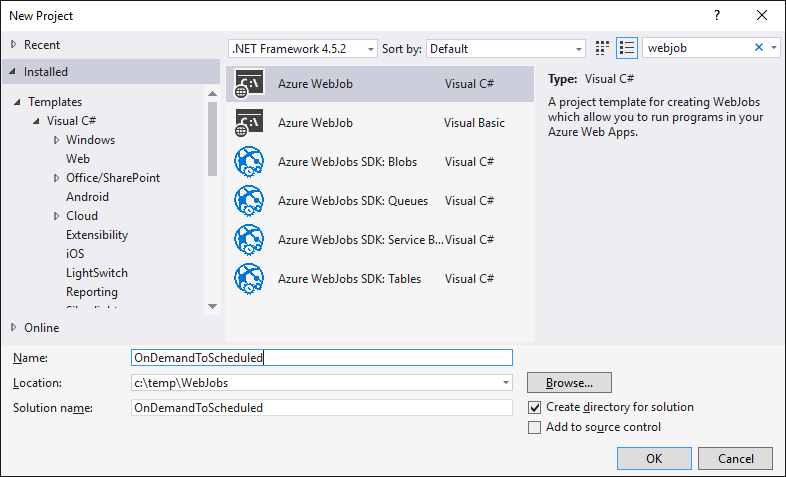Expand the Cloud tree node
The width and height of the screenshot is (786, 477).
tap(57, 216)
